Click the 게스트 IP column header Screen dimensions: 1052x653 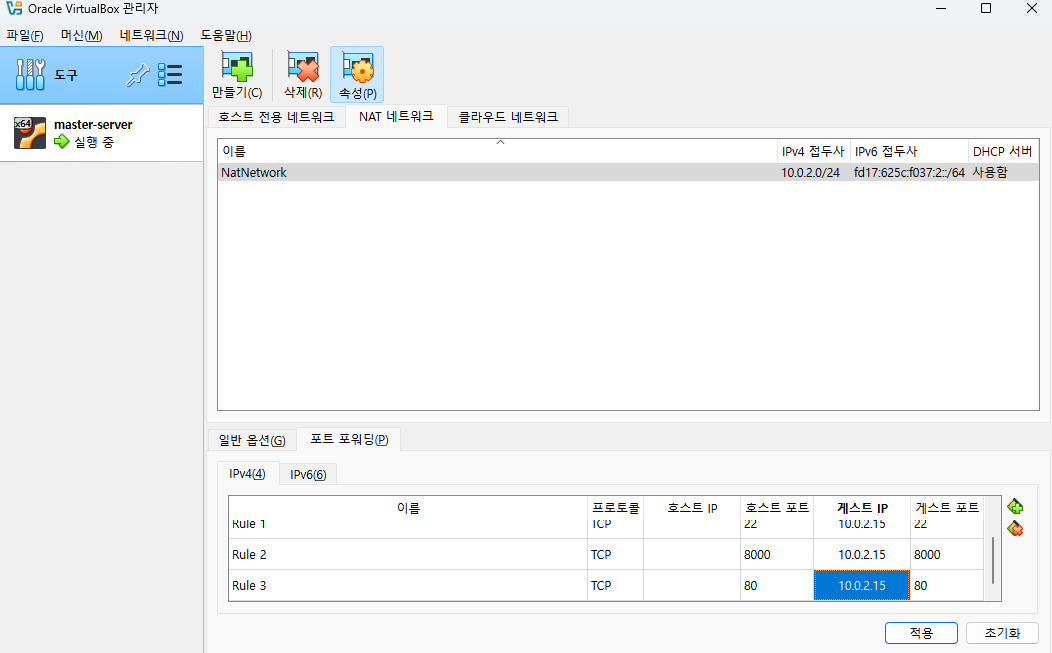click(x=861, y=508)
